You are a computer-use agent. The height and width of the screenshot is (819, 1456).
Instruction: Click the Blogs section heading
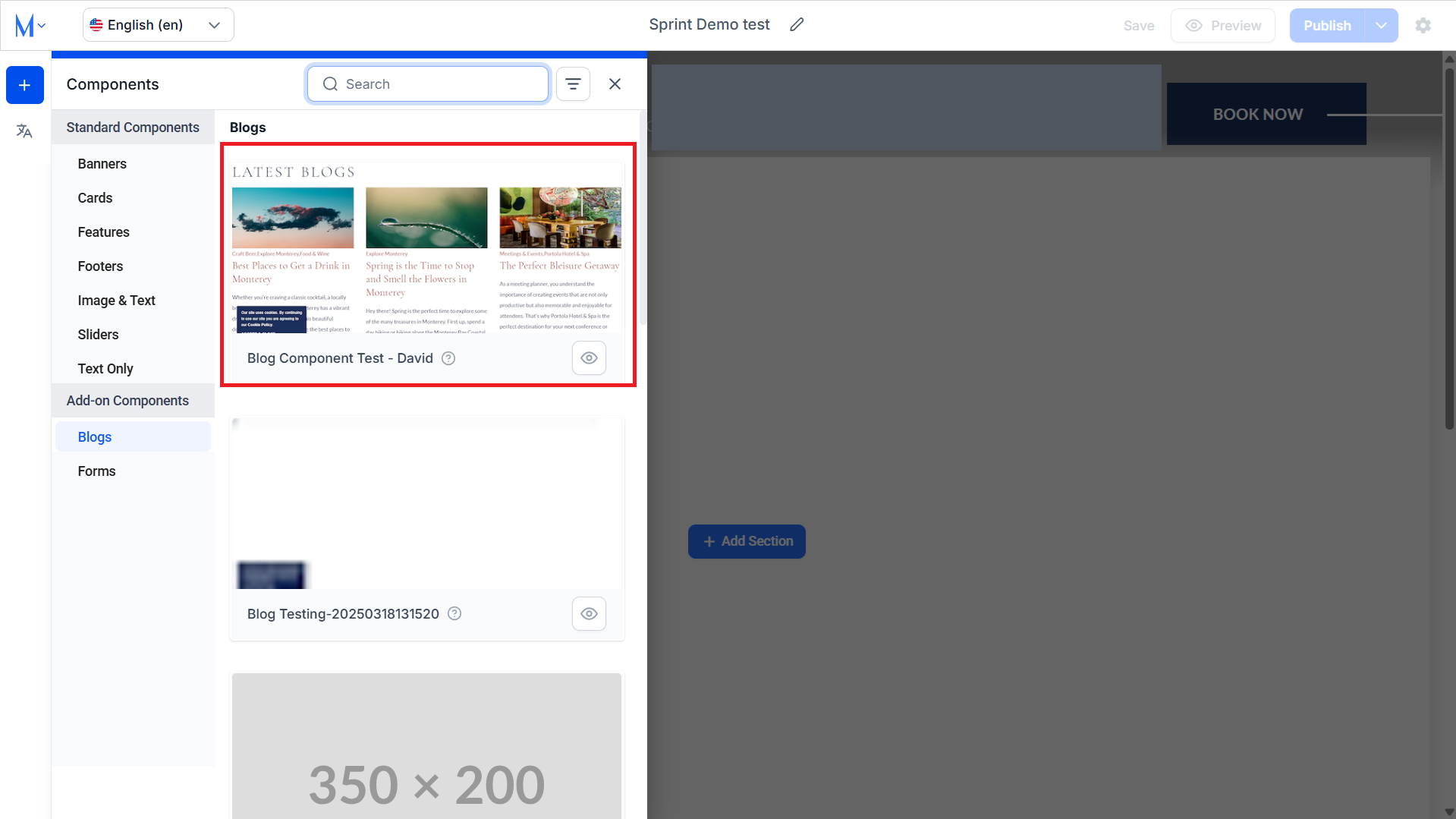pyautogui.click(x=248, y=128)
